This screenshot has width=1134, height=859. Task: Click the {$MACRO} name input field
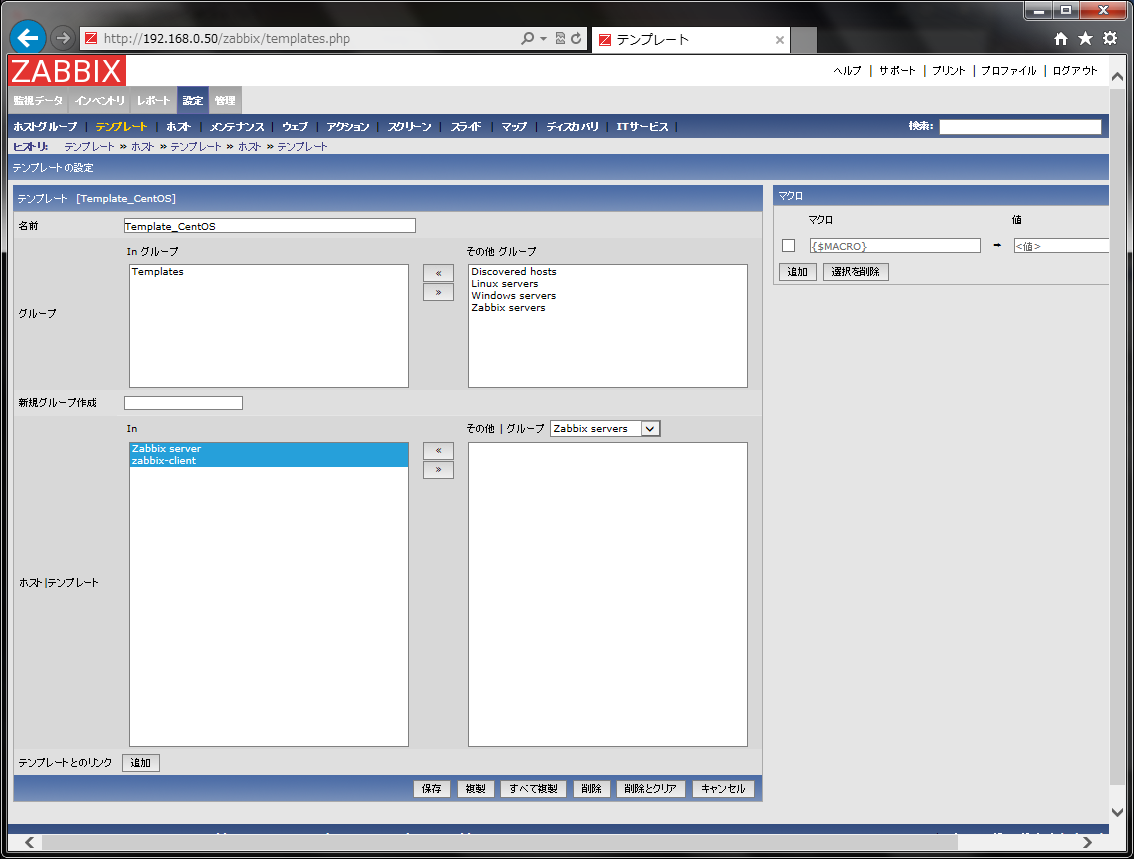pyautogui.click(x=895, y=246)
